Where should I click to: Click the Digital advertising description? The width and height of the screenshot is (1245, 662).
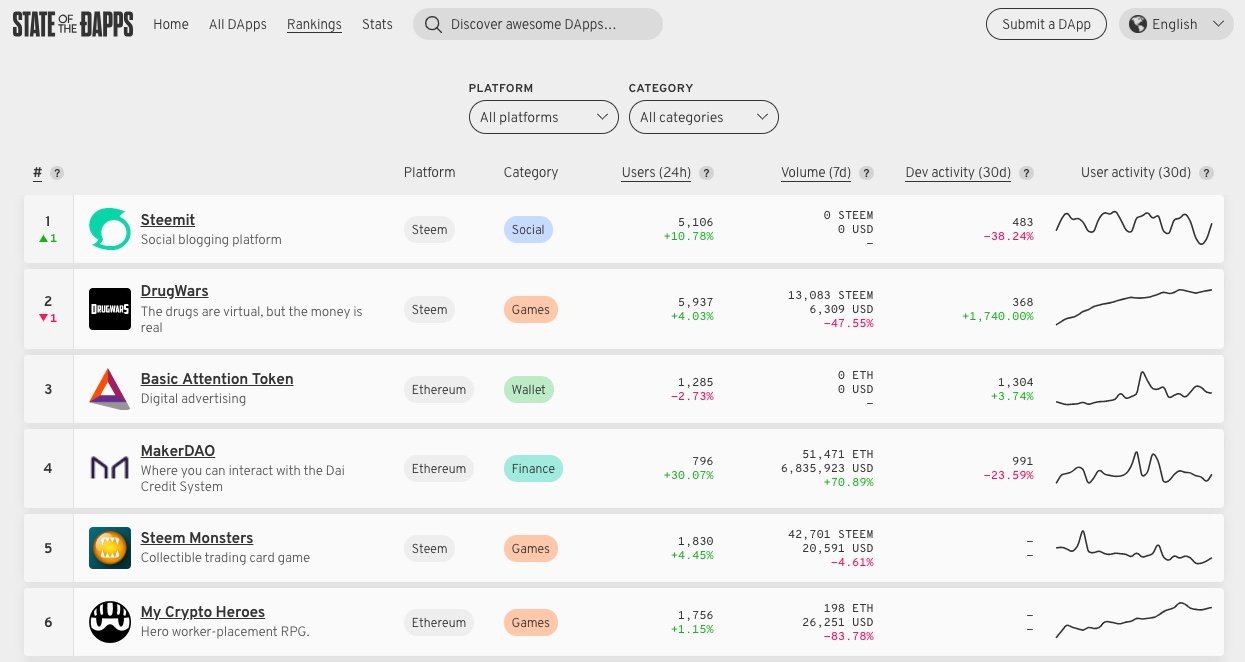pos(193,399)
